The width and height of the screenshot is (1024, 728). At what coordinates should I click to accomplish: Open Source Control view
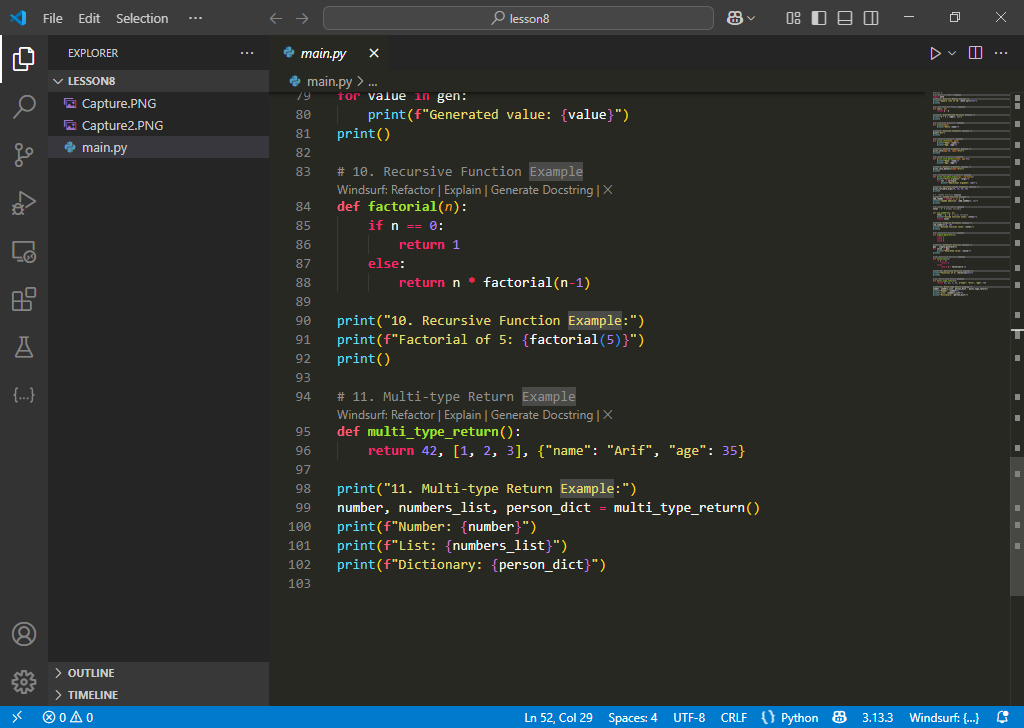point(24,155)
